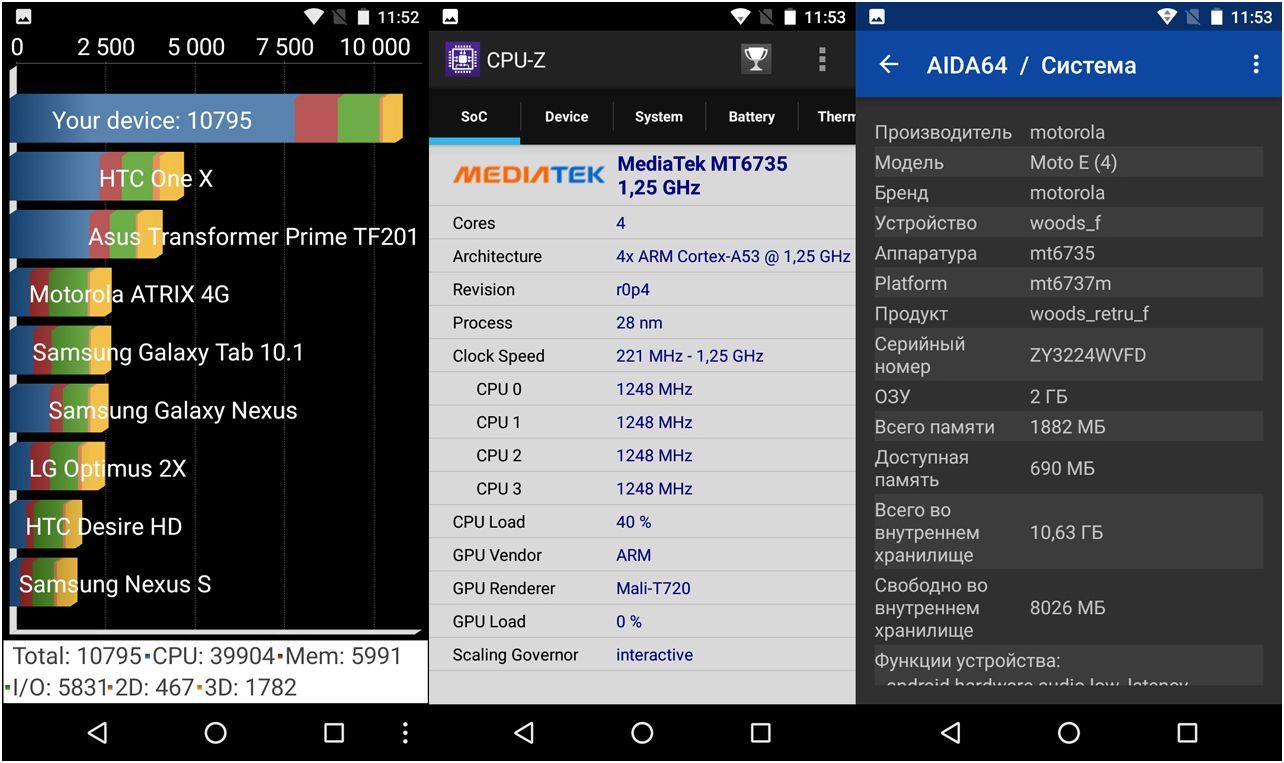Tap the Home button in AIDA64 screen
Image resolution: width=1284 pixels, height=763 pixels.
[x=1069, y=733]
